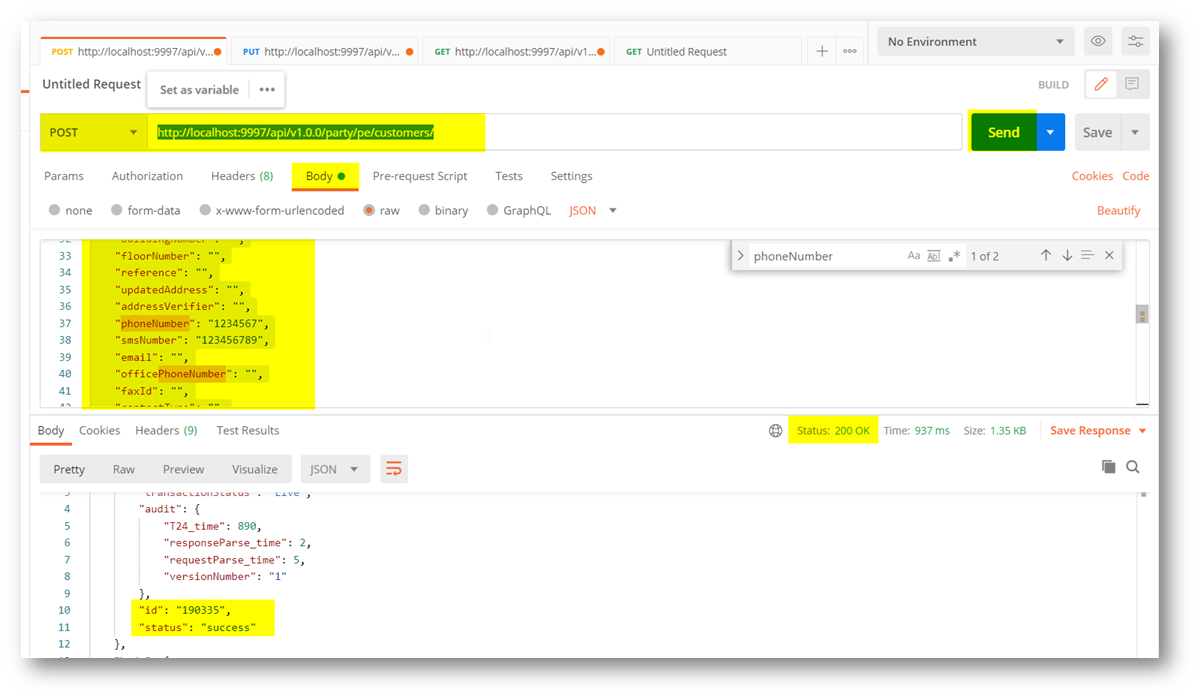Click the edit pencil icon beside BUILD

tap(1101, 85)
